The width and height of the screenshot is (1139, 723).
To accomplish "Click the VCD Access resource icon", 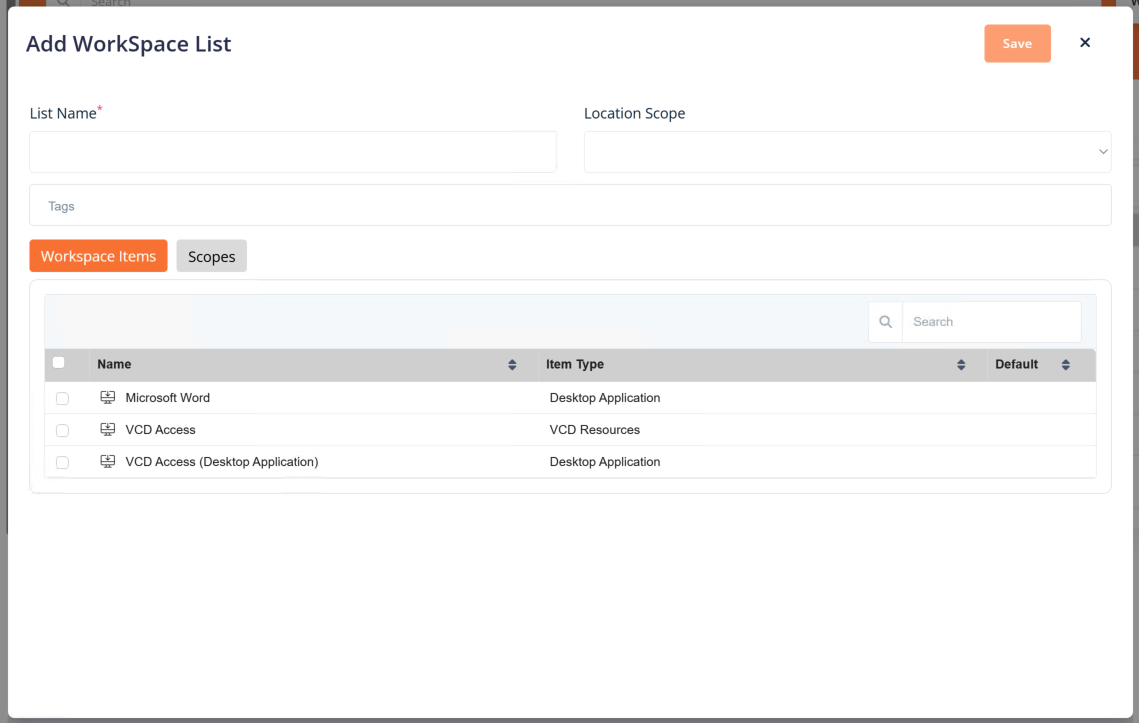I will tap(108, 430).
